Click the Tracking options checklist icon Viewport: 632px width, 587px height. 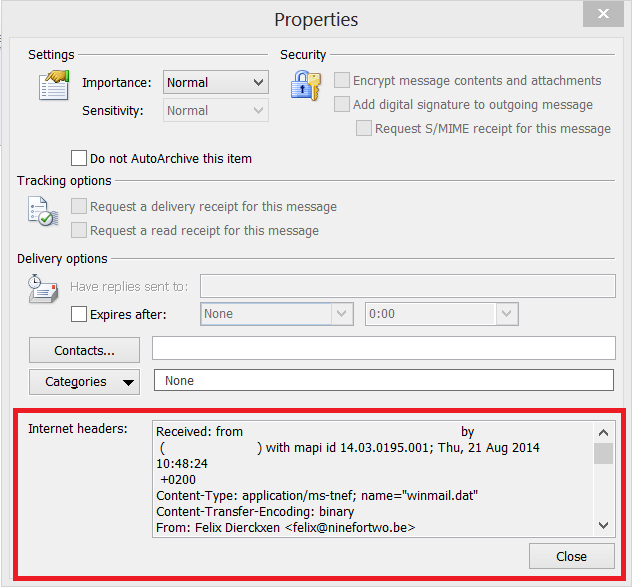43,211
